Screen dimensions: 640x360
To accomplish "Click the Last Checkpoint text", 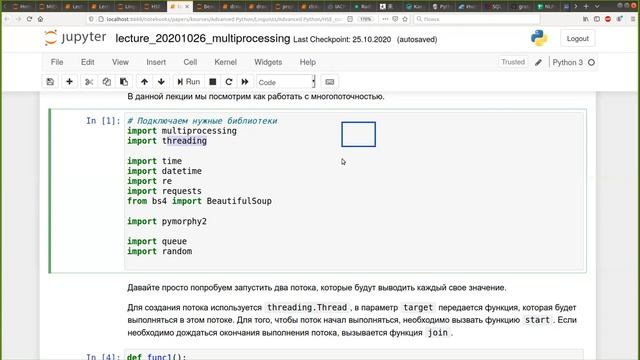I will click(x=342, y=40).
